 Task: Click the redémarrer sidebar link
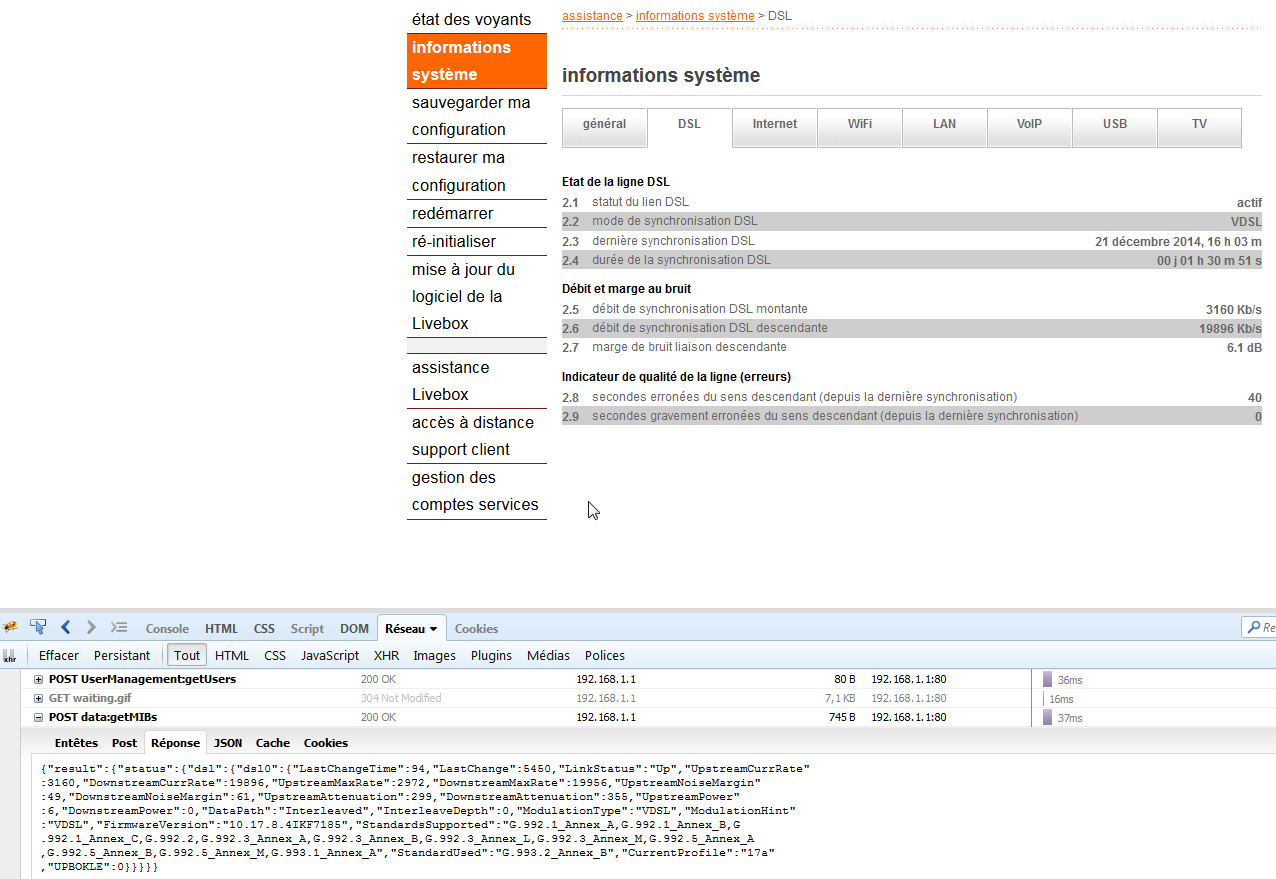pyautogui.click(x=453, y=213)
